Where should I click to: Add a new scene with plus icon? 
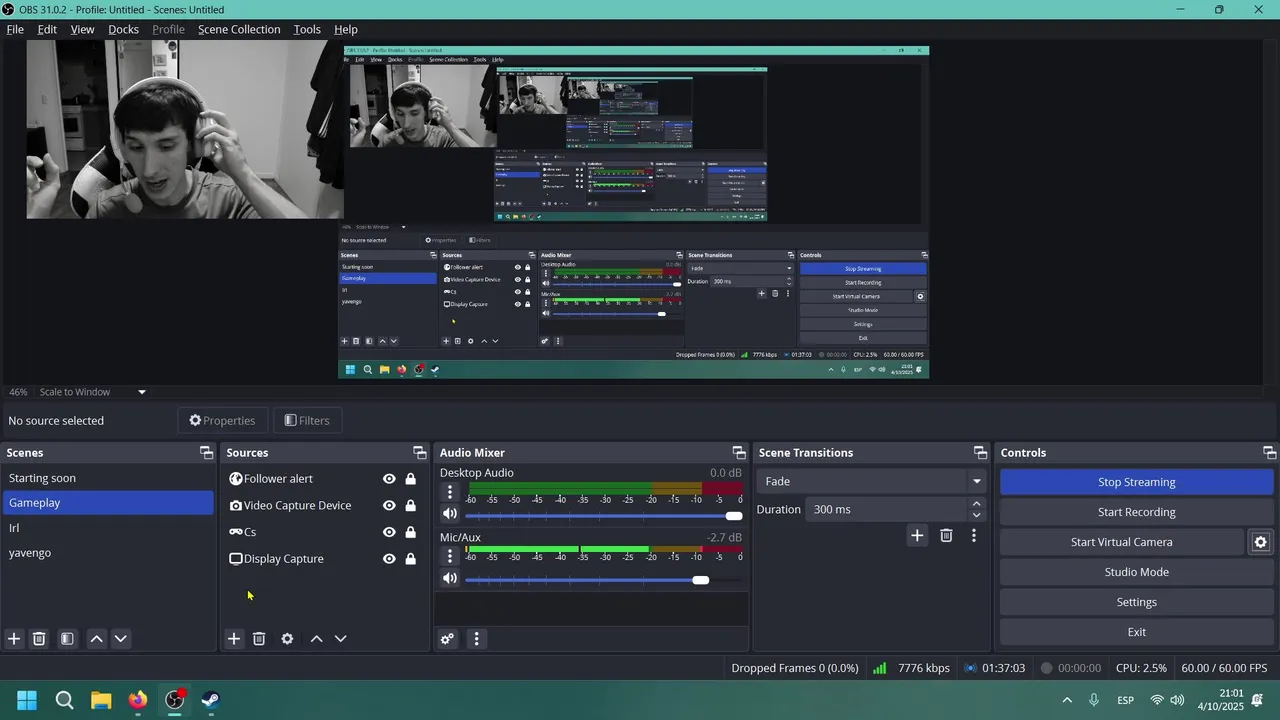click(x=14, y=638)
